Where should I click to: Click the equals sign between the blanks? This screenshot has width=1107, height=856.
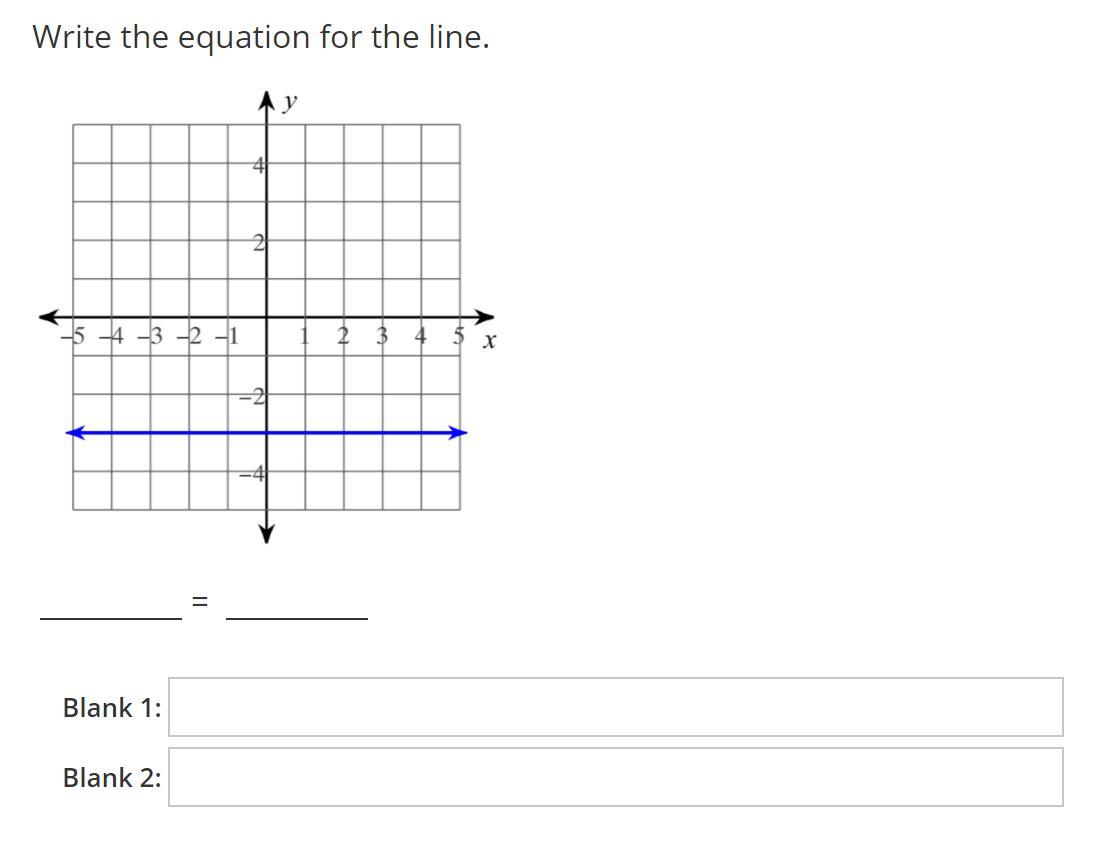[201, 602]
